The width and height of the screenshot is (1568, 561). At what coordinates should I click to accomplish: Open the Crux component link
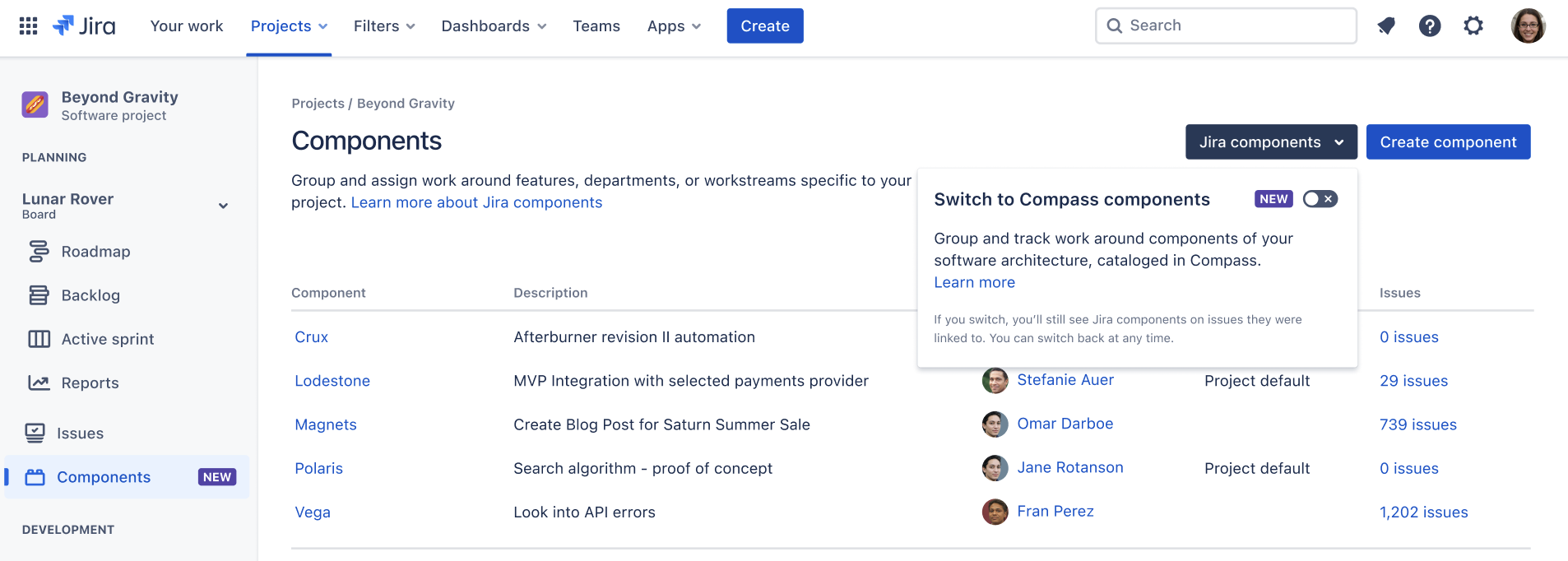(311, 337)
